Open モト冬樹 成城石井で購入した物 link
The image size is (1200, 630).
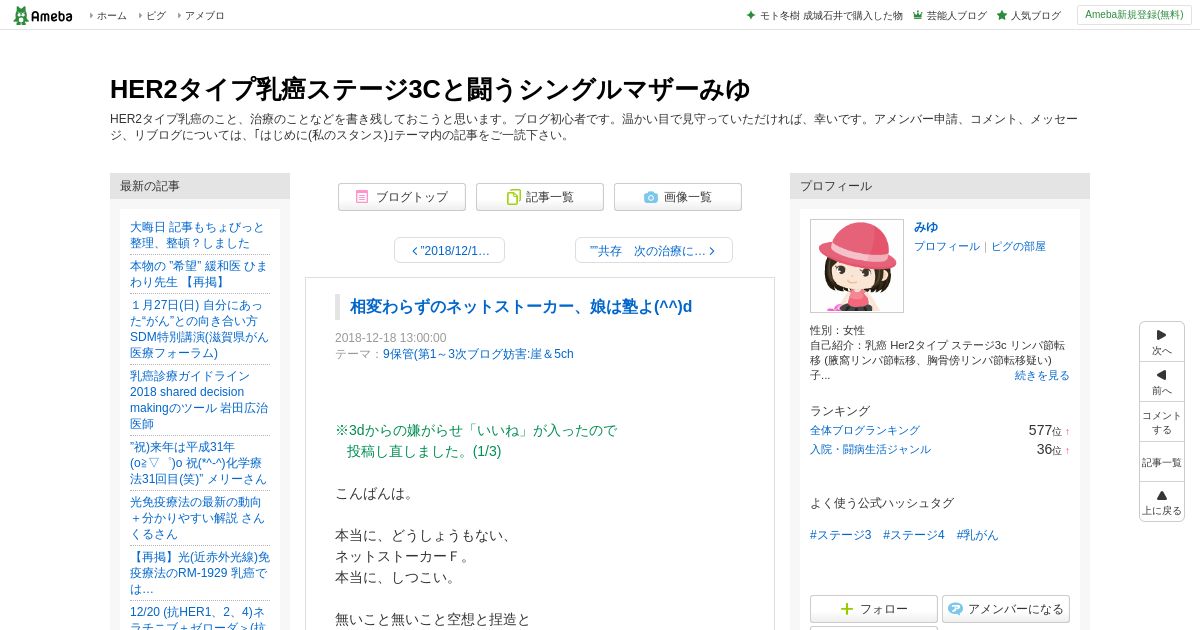tap(831, 15)
